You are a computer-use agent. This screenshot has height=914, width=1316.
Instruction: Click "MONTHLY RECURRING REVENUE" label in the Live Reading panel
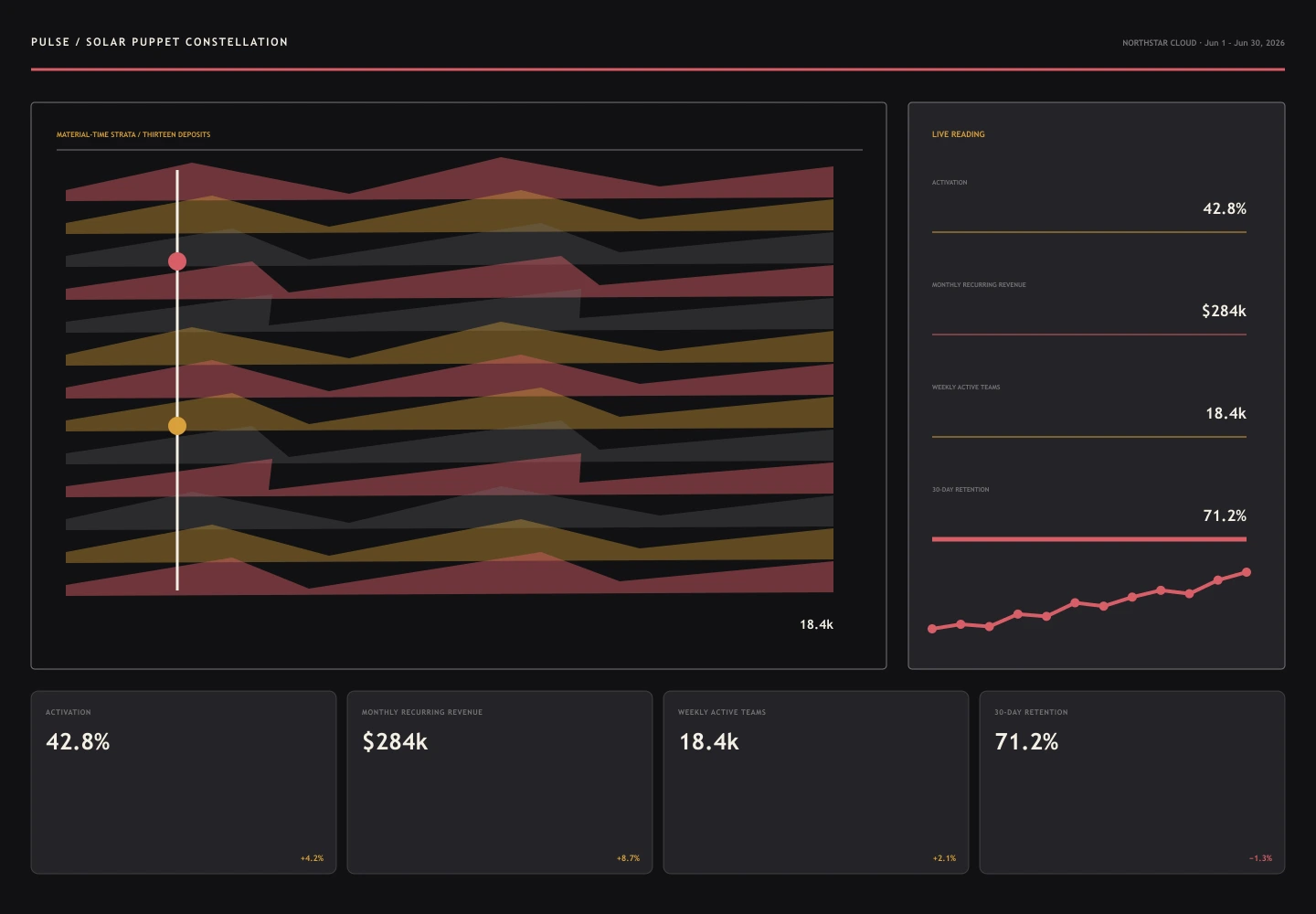click(x=979, y=285)
